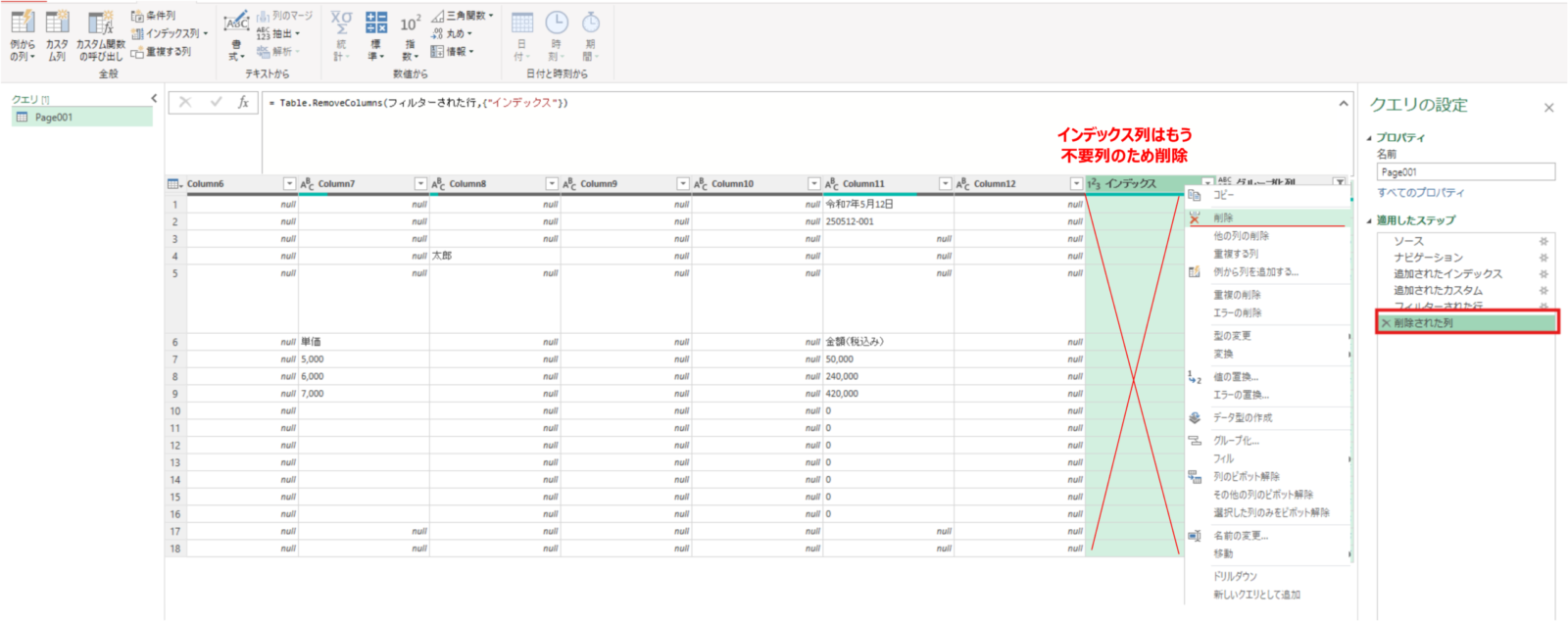Close the クエリの設定 pane
This screenshot has height=621, width=1568.
pyautogui.click(x=1548, y=108)
